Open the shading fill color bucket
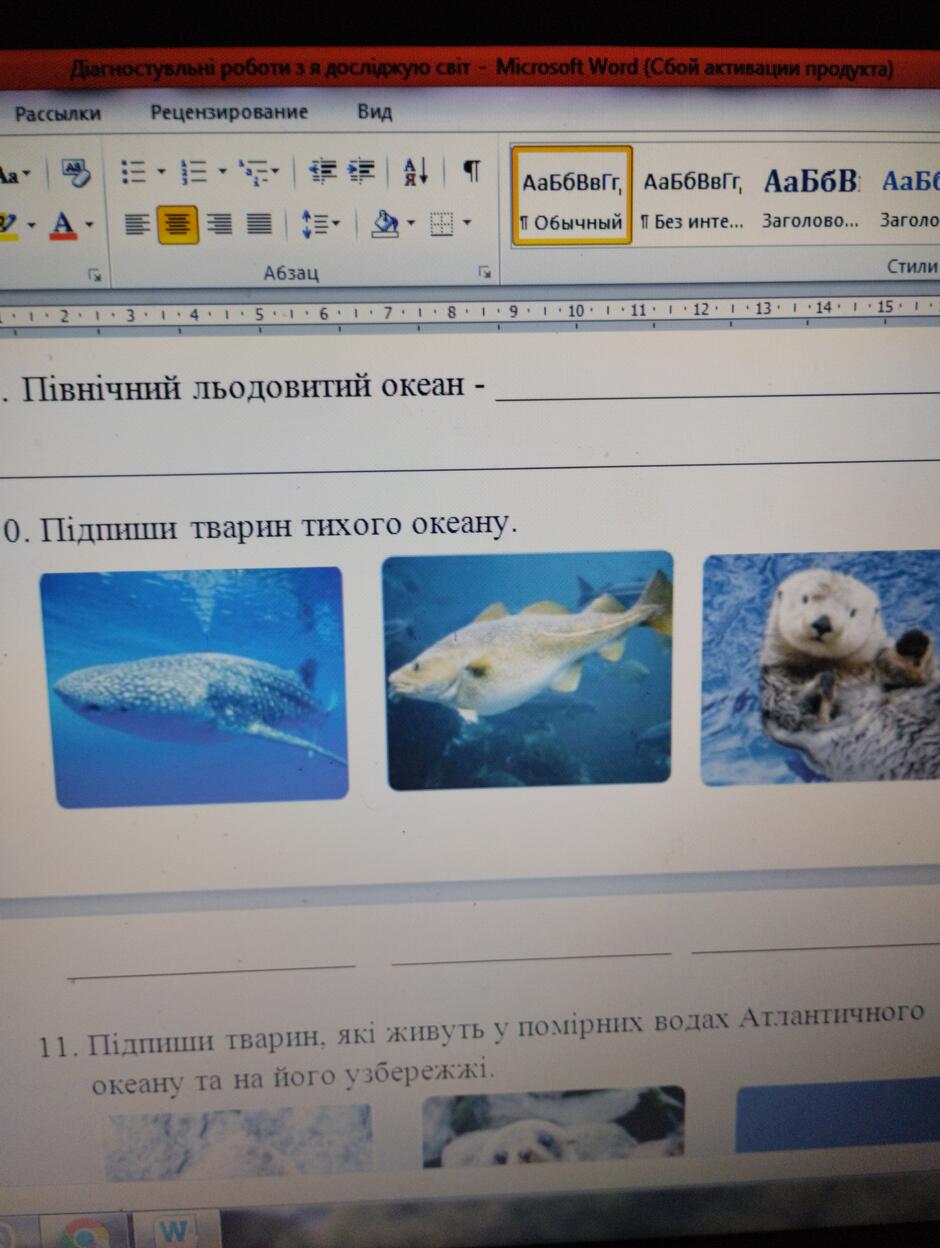940x1248 pixels. (386, 224)
